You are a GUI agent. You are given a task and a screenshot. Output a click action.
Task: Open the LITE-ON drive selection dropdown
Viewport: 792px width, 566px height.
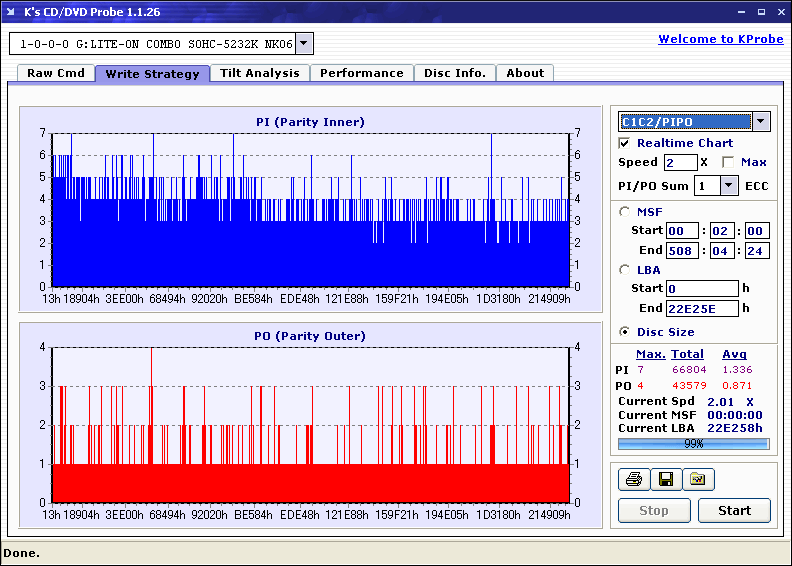point(305,43)
